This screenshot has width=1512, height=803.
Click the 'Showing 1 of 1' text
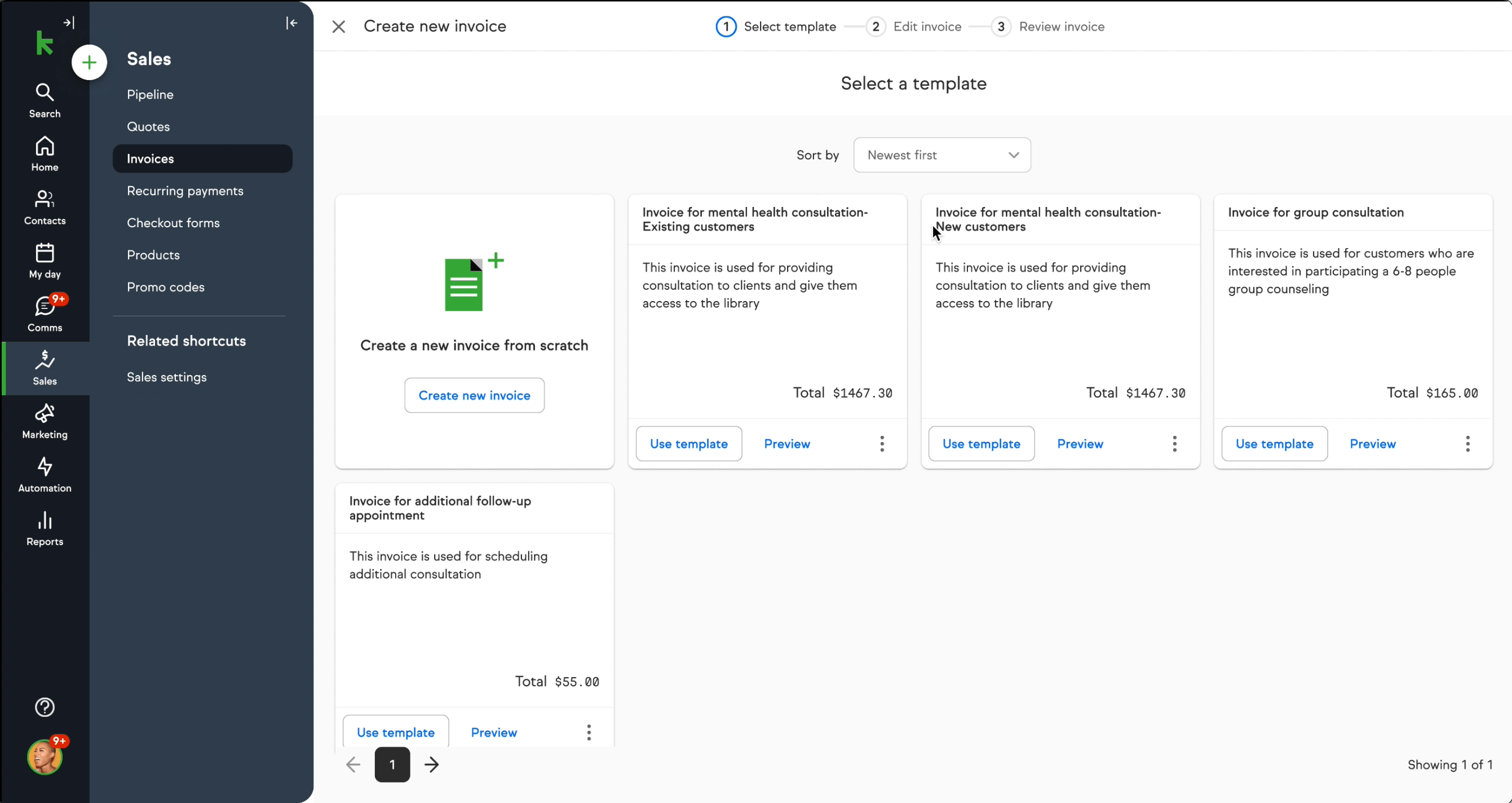(x=1450, y=764)
